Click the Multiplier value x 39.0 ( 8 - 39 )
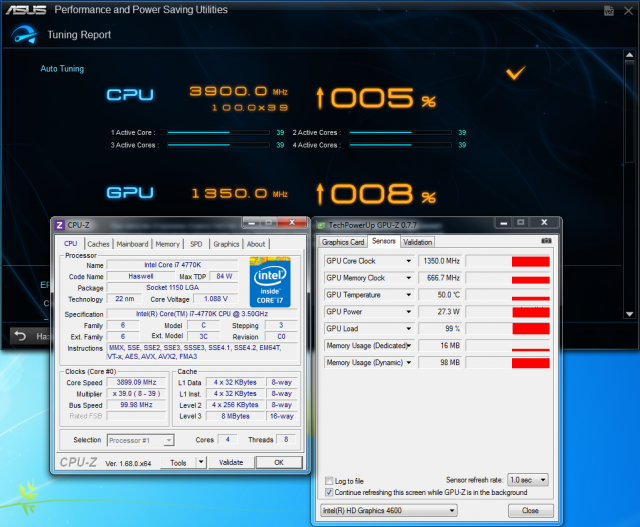The image size is (640, 527). coord(136,394)
